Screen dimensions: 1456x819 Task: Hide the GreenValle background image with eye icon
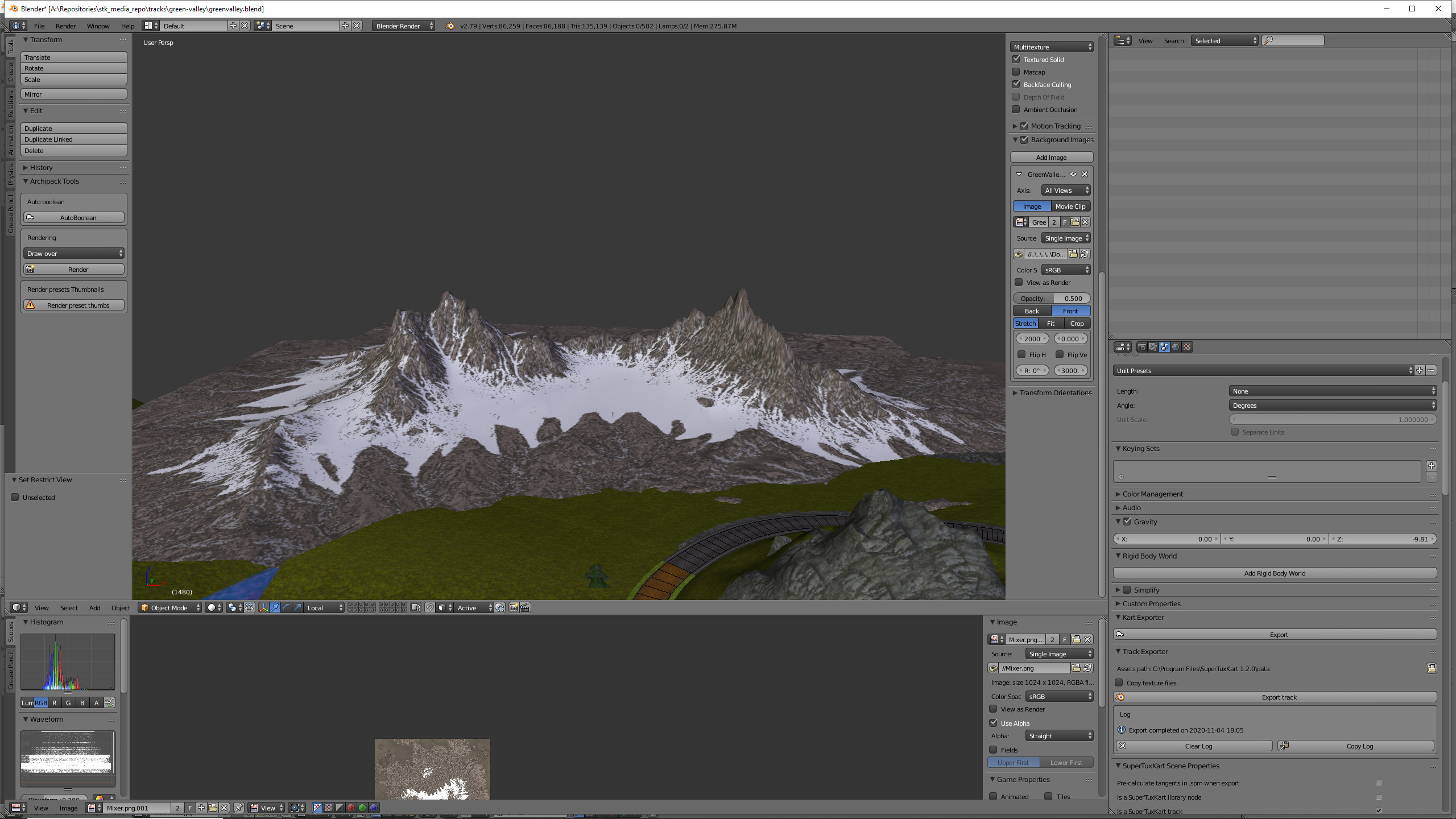coord(1073,175)
